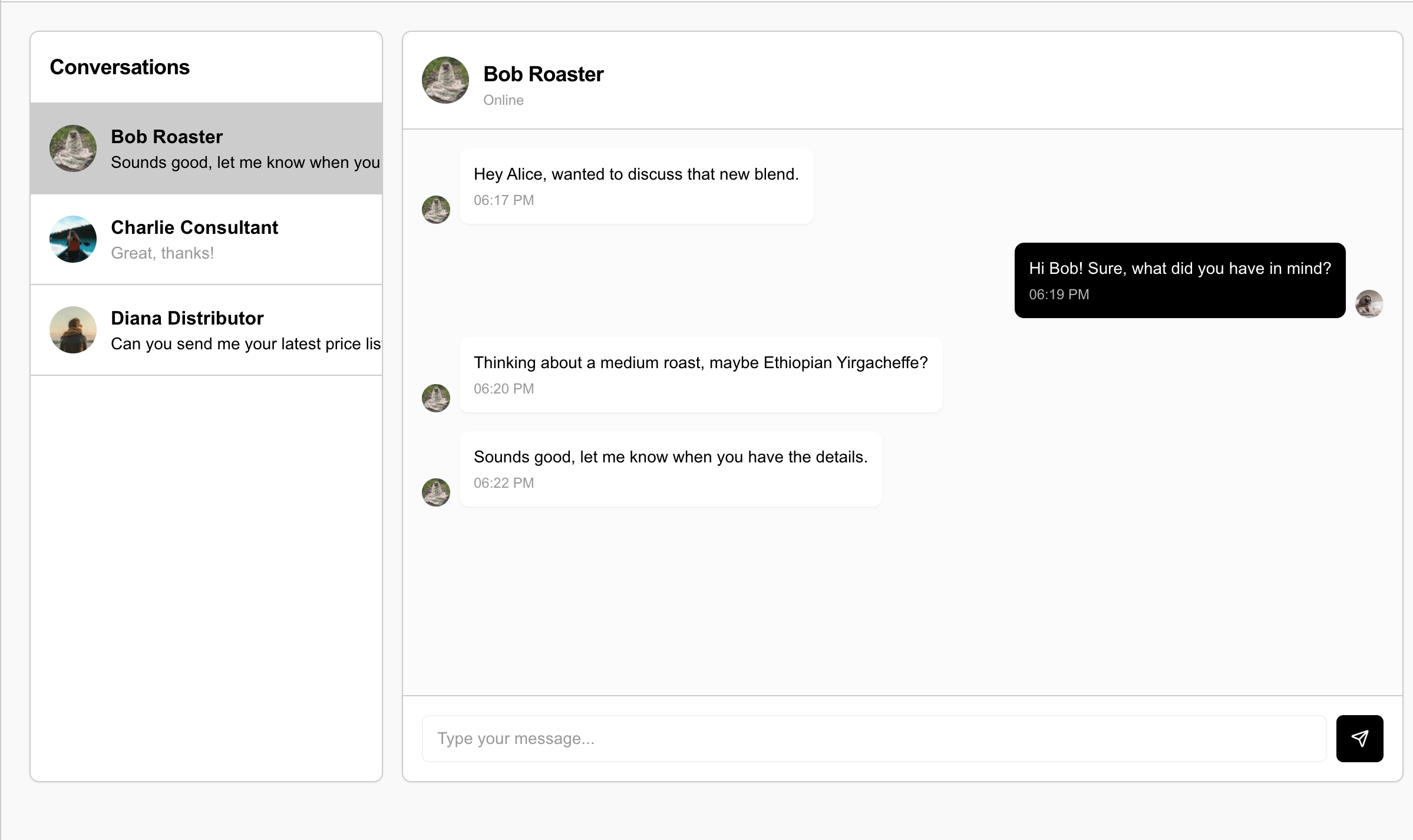Click the black 'Hi Bob! Sure' message bubble
This screenshot has height=840, width=1413.
click(x=1180, y=280)
